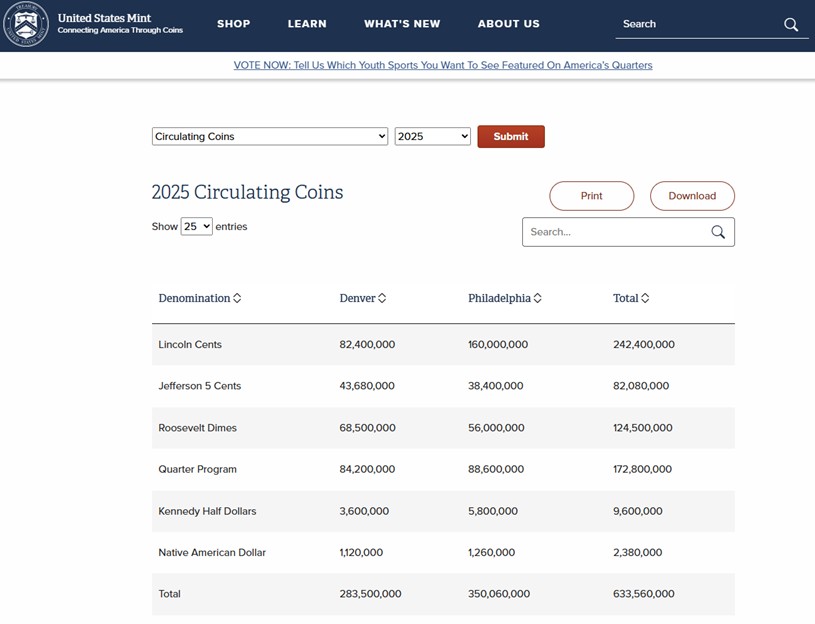815x624 pixels.
Task: Sort by Denomination column arrows
Action: (x=237, y=298)
